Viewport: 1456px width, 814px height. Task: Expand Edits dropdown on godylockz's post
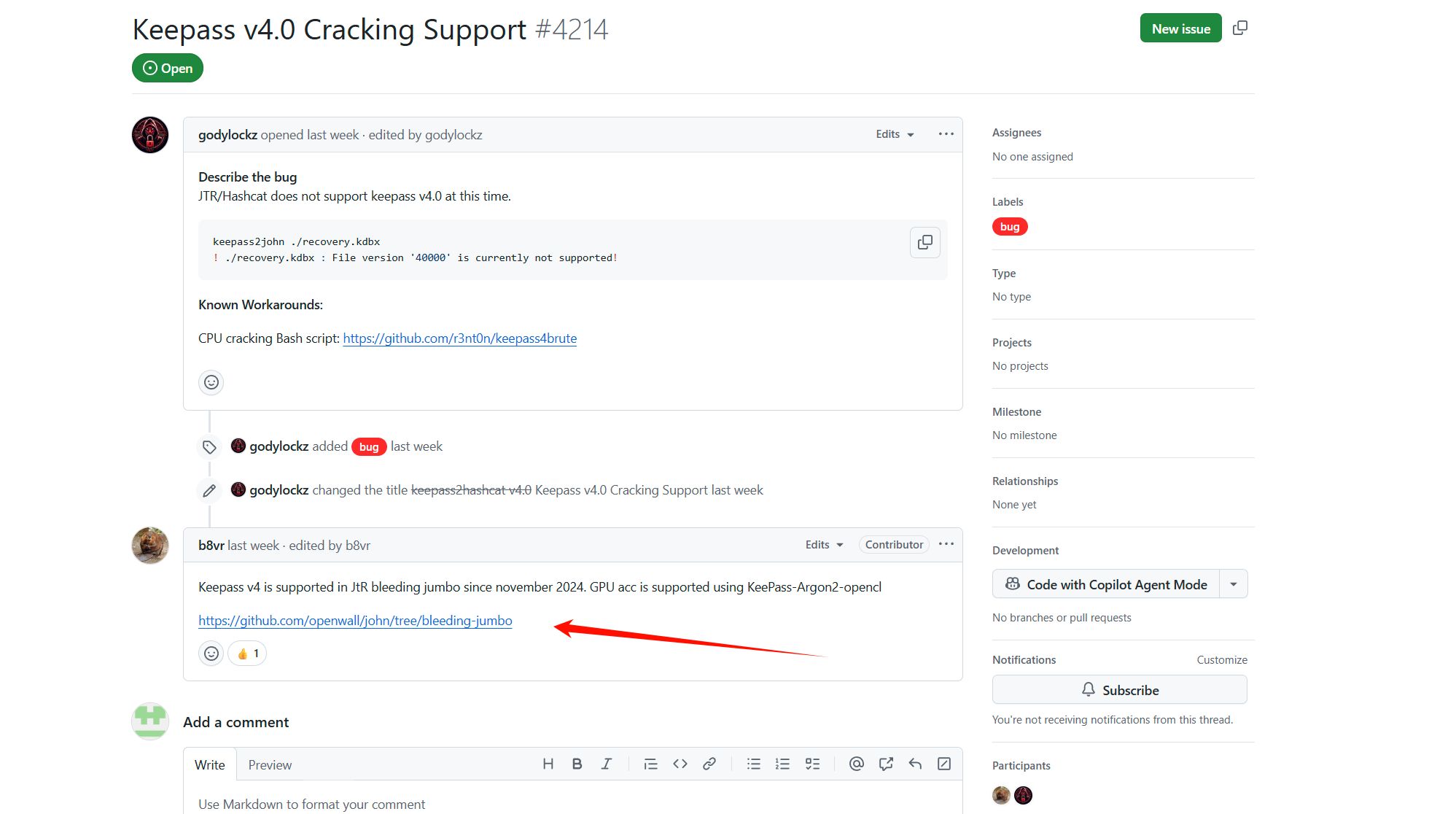895,134
